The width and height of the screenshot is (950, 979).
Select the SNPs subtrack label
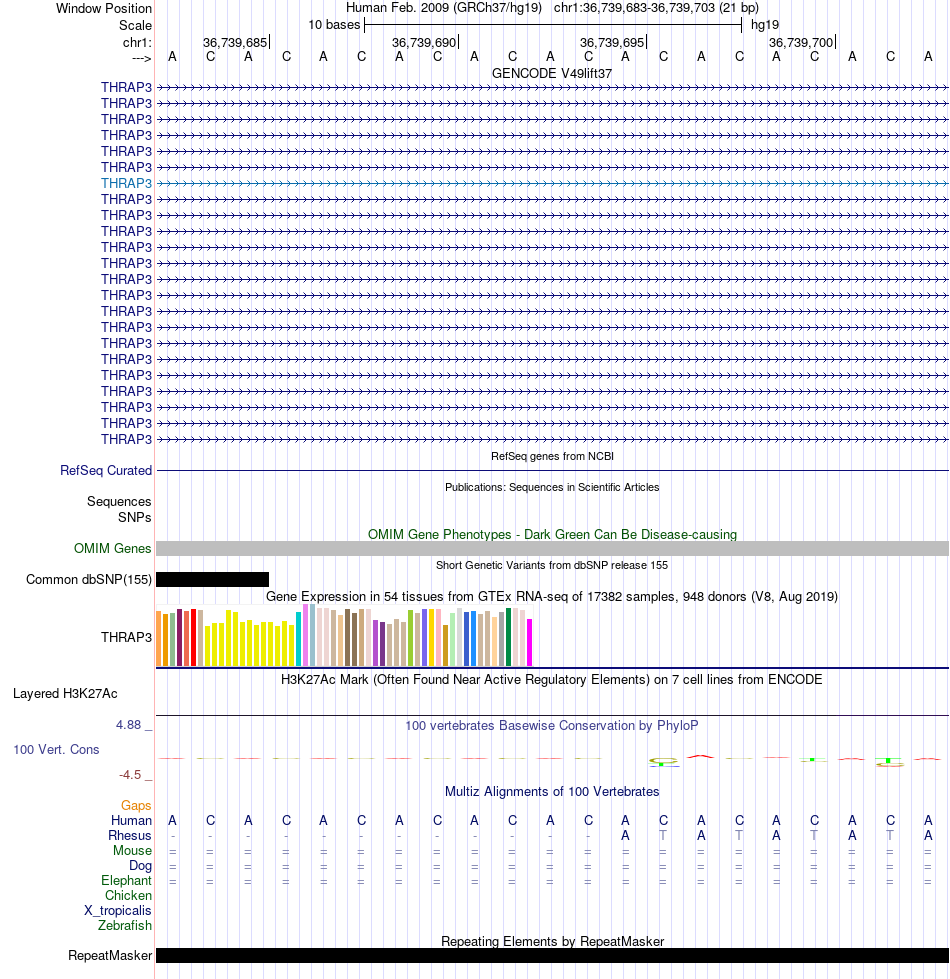coord(135,518)
